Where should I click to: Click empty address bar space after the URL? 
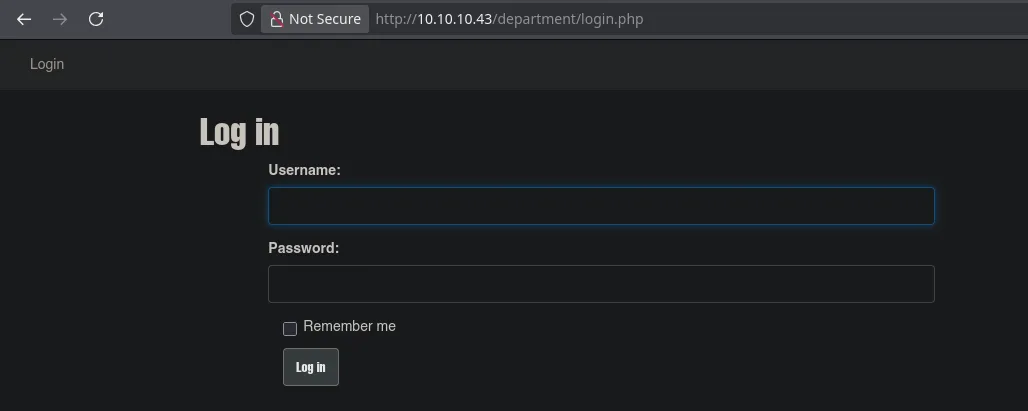pos(830,19)
